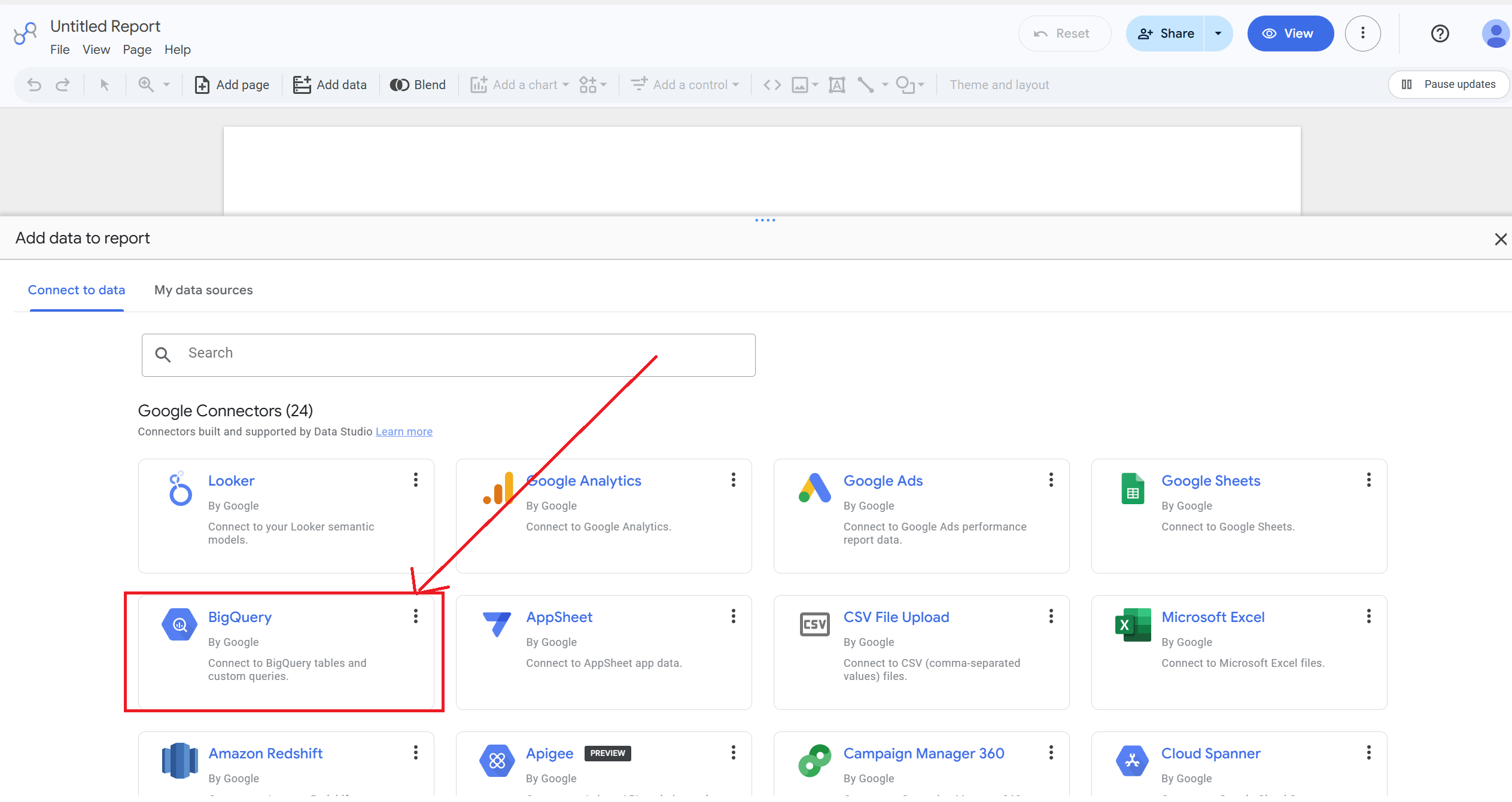Viewport: 1512px width, 802px height.
Task: Click the Share button
Action: tap(1166, 33)
